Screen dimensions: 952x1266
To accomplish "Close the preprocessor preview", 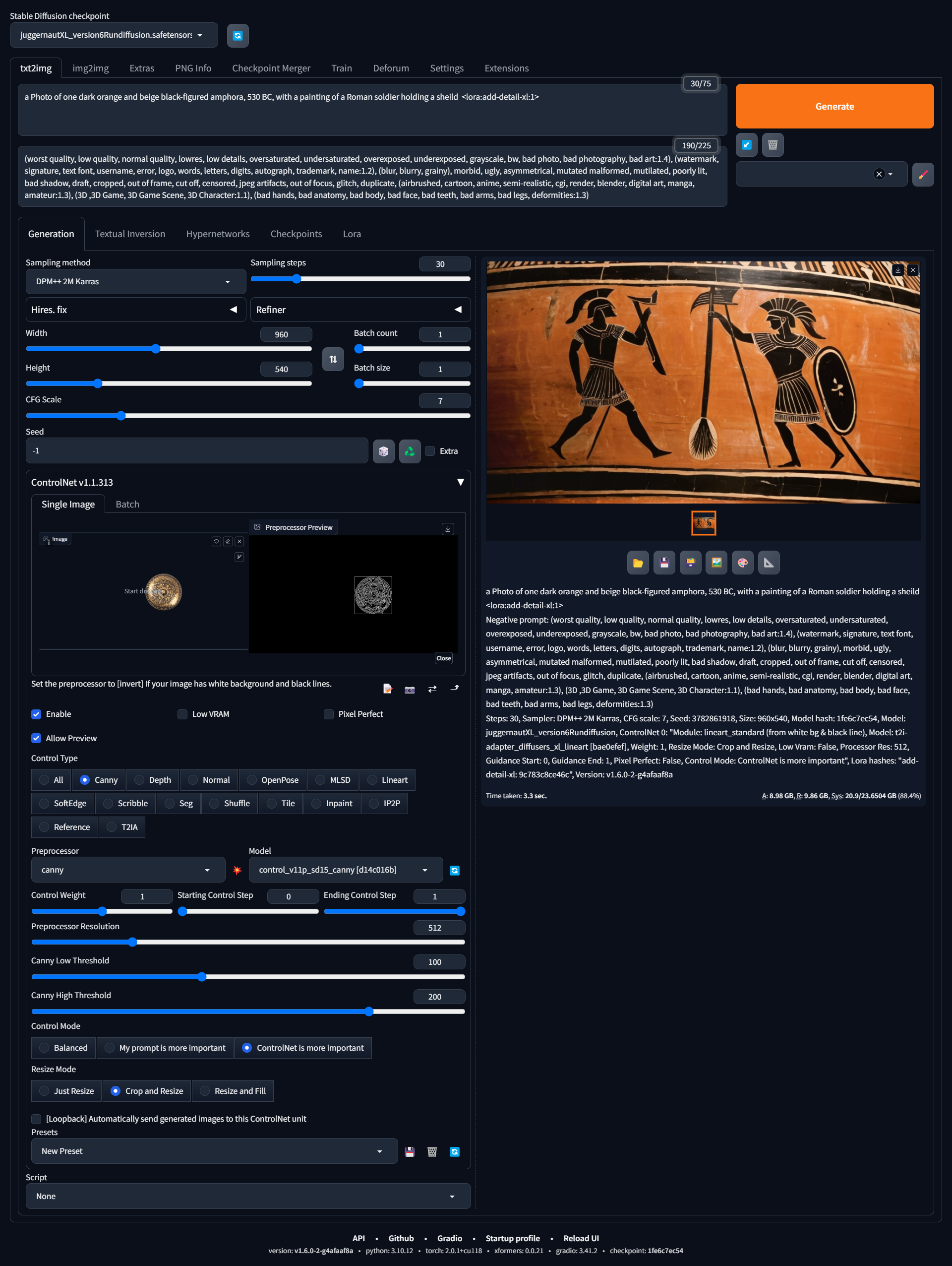I will coord(443,658).
